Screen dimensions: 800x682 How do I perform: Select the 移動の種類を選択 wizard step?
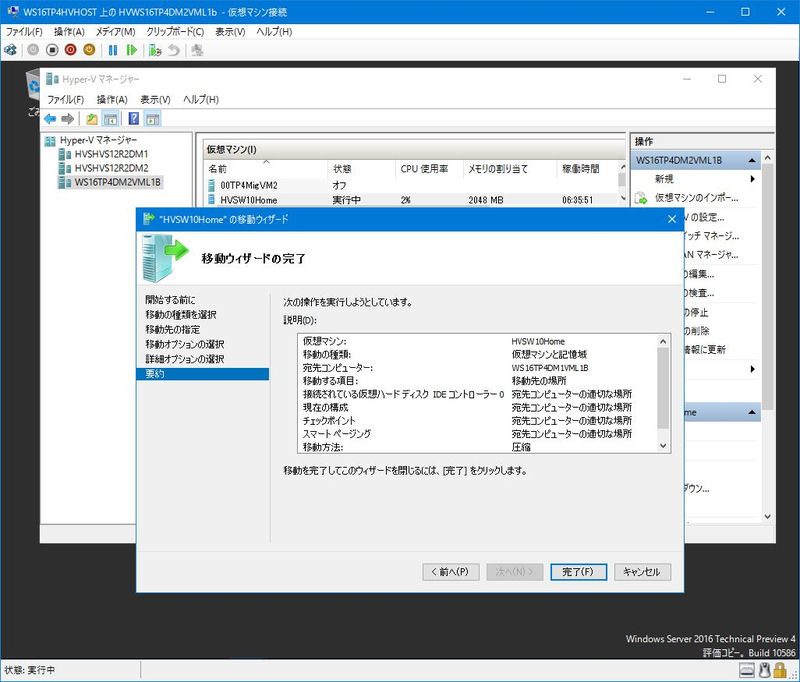(181, 315)
